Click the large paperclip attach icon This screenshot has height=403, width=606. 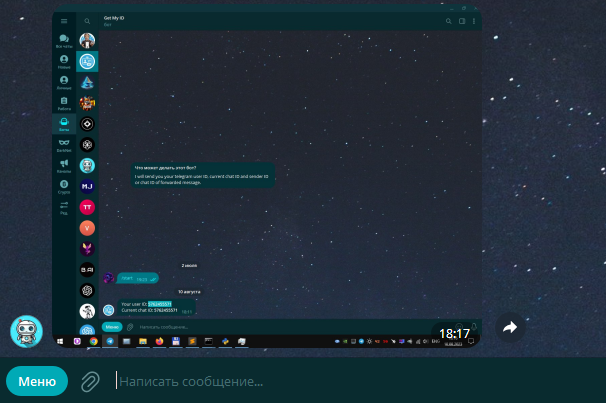click(90, 381)
